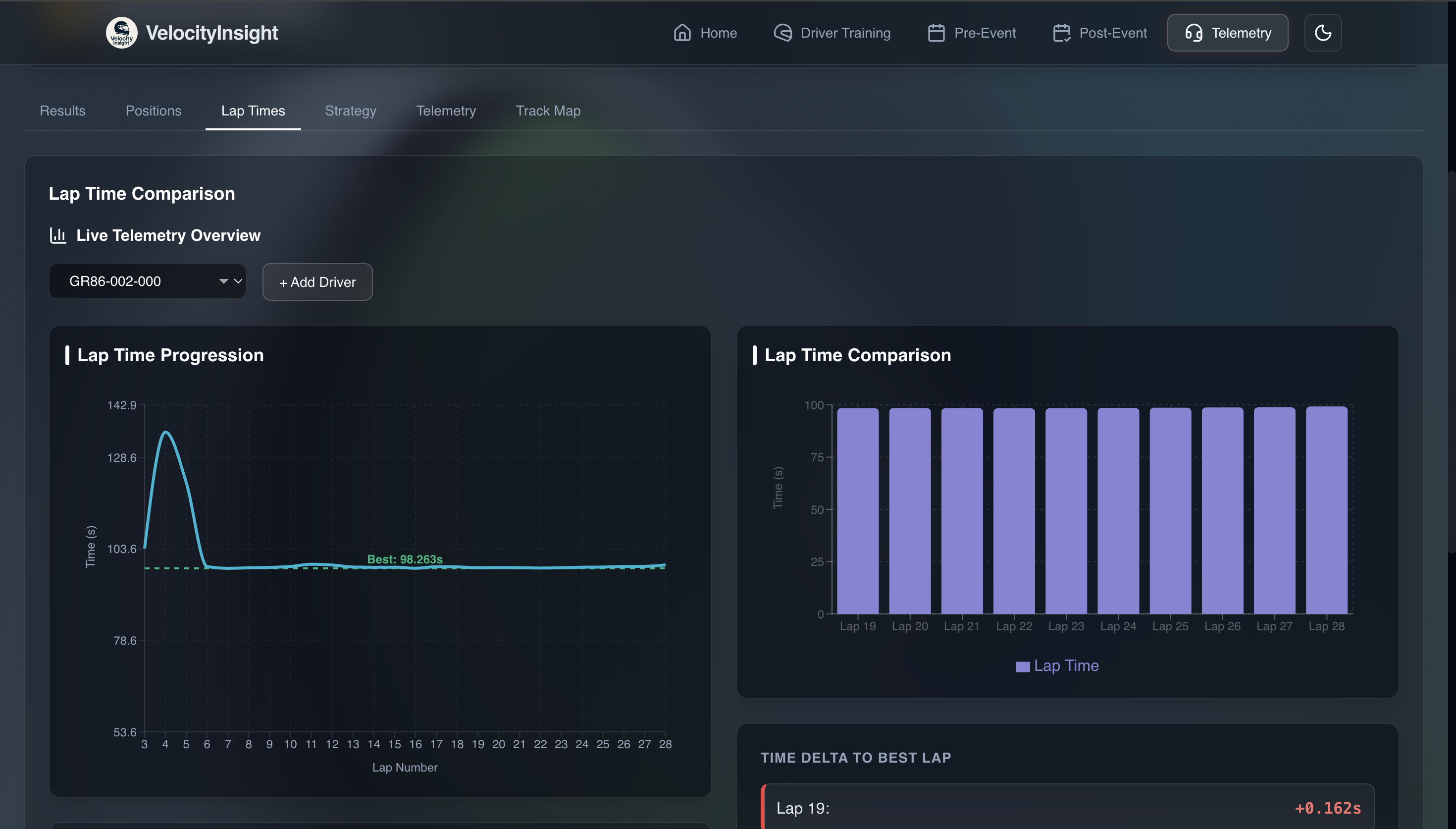Click the Post-Event calendar check icon
This screenshot has width=1456, height=829.
click(1061, 32)
